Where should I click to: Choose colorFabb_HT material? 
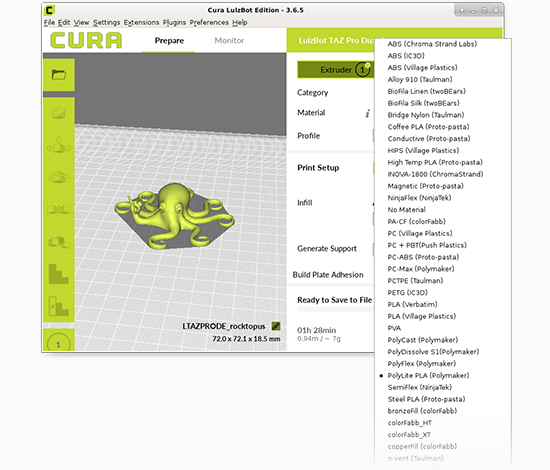(x=443, y=423)
